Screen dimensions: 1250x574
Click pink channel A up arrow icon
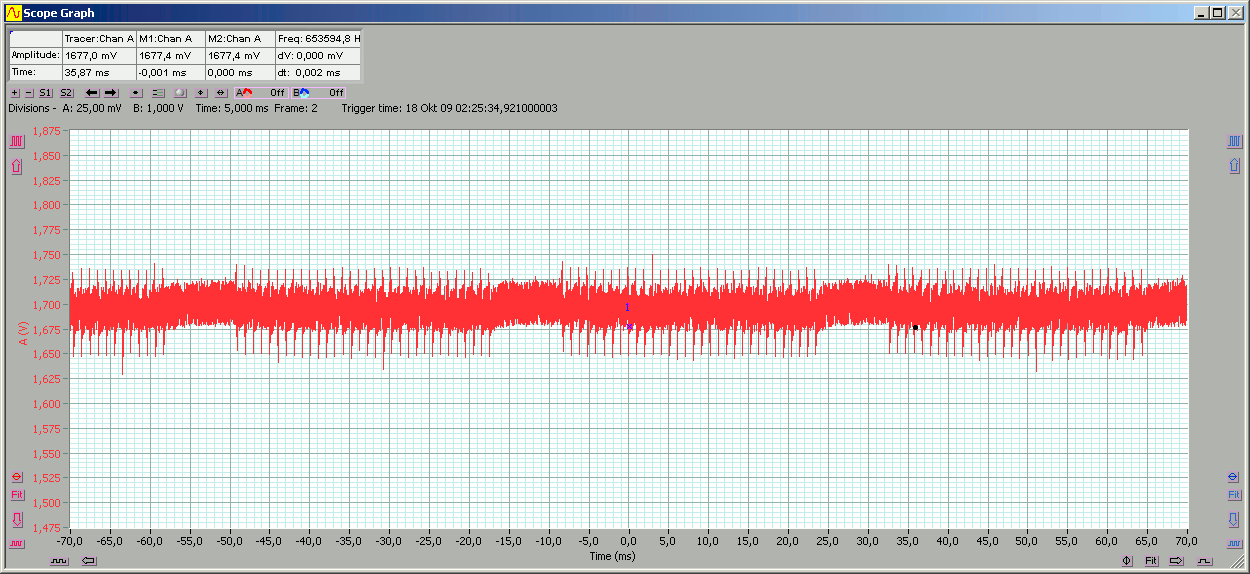coord(16,166)
